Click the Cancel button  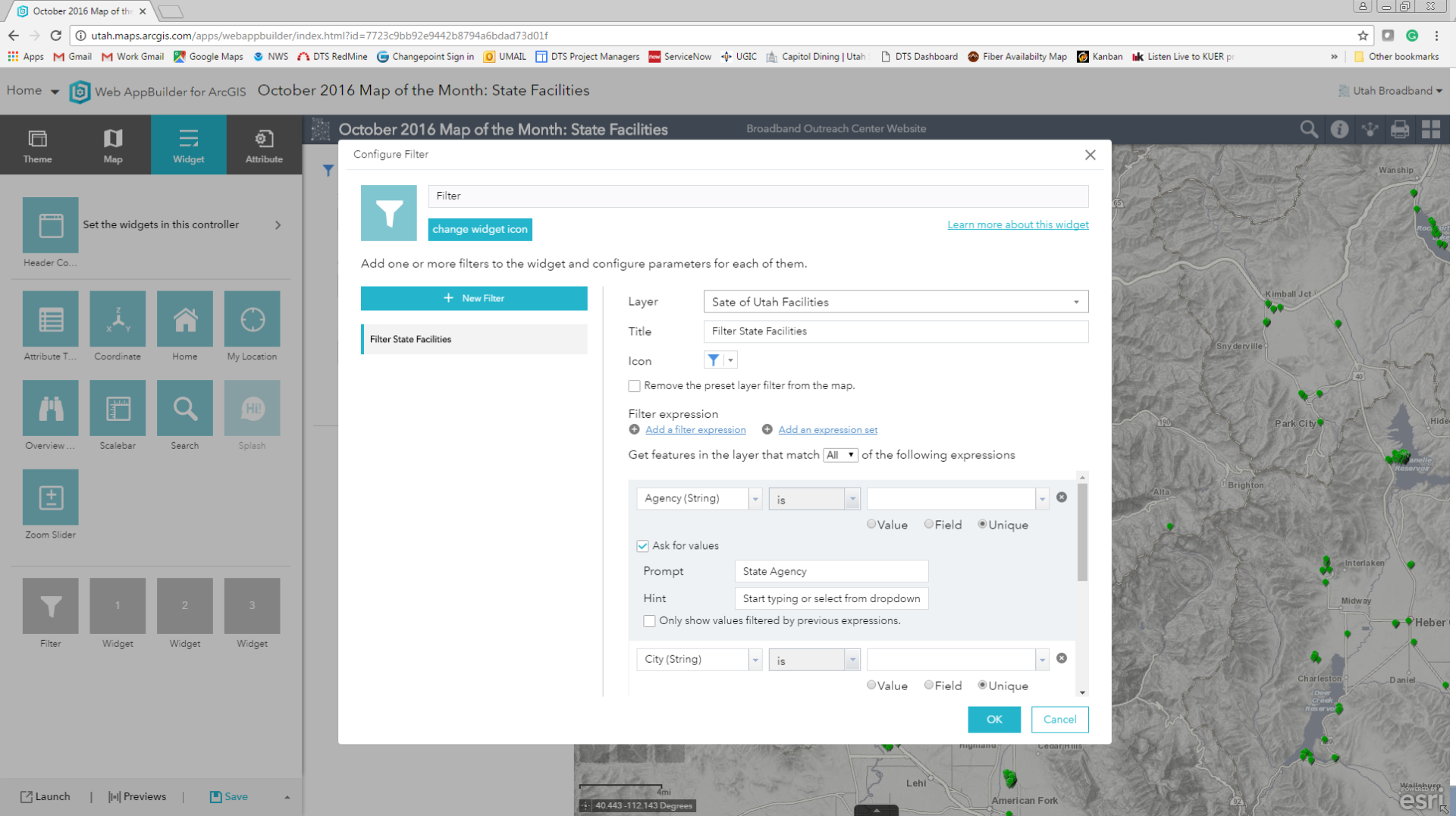(1060, 720)
